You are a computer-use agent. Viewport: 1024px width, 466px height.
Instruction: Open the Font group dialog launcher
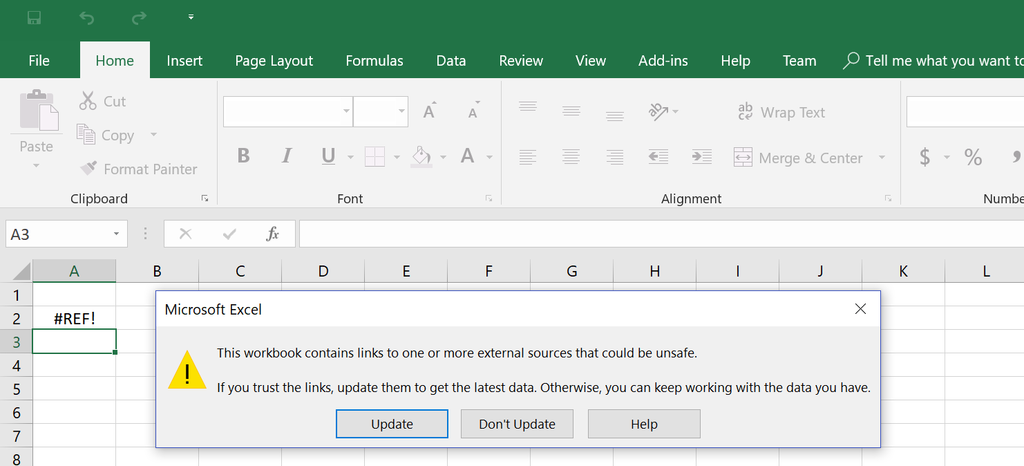click(x=489, y=198)
